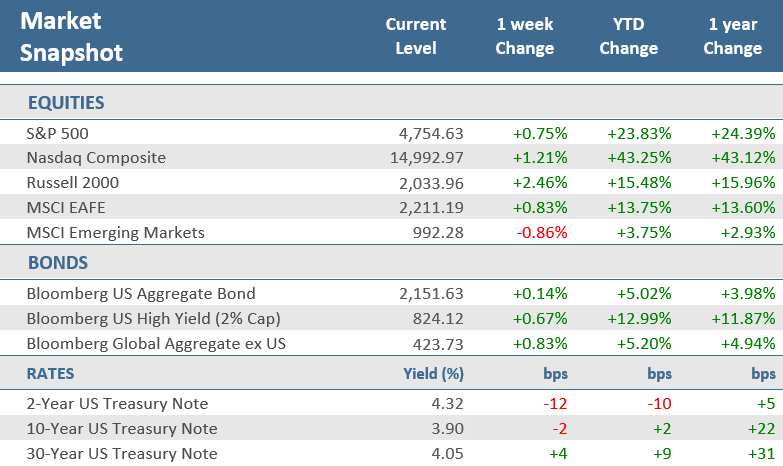Click 2-Year Treasury yield 4.32
Image resolution: width=783 pixels, height=466 pixels.
point(447,404)
